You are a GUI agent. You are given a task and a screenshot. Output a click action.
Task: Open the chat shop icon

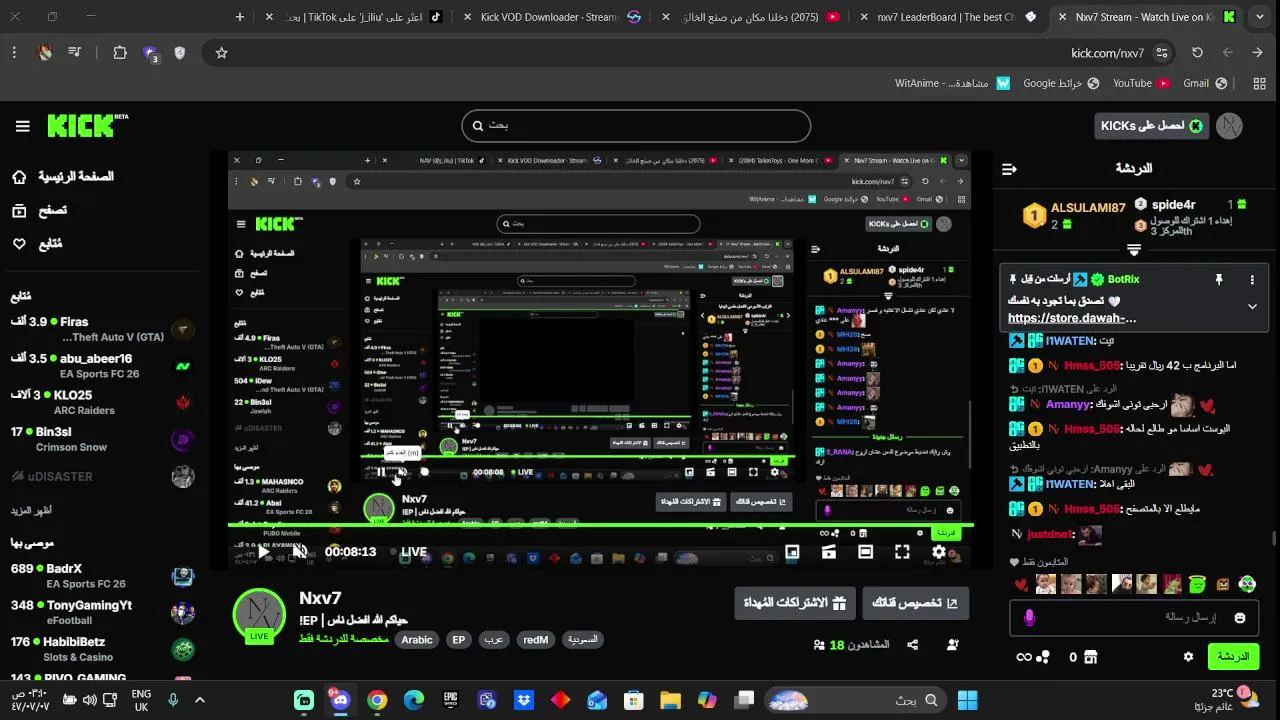(x=1091, y=657)
